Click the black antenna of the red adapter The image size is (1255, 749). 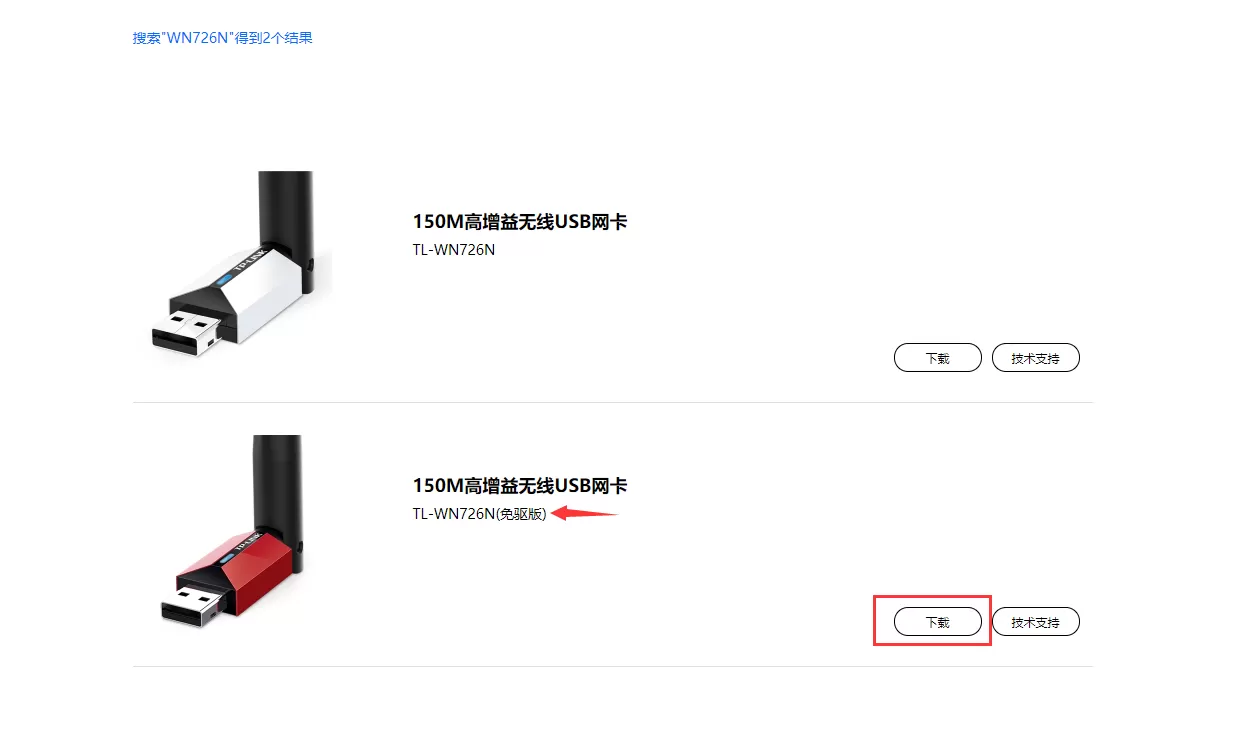pyautogui.click(x=277, y=485)
